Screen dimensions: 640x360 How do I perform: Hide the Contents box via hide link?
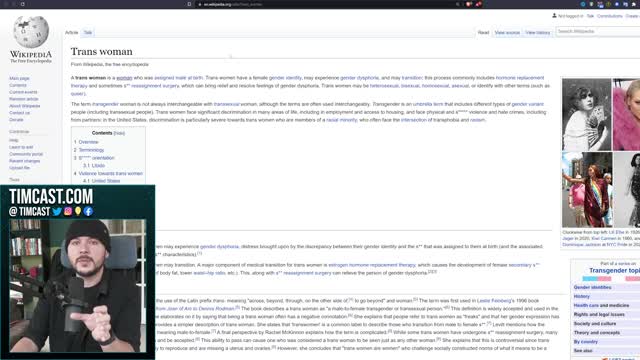[x=119, y=133]
